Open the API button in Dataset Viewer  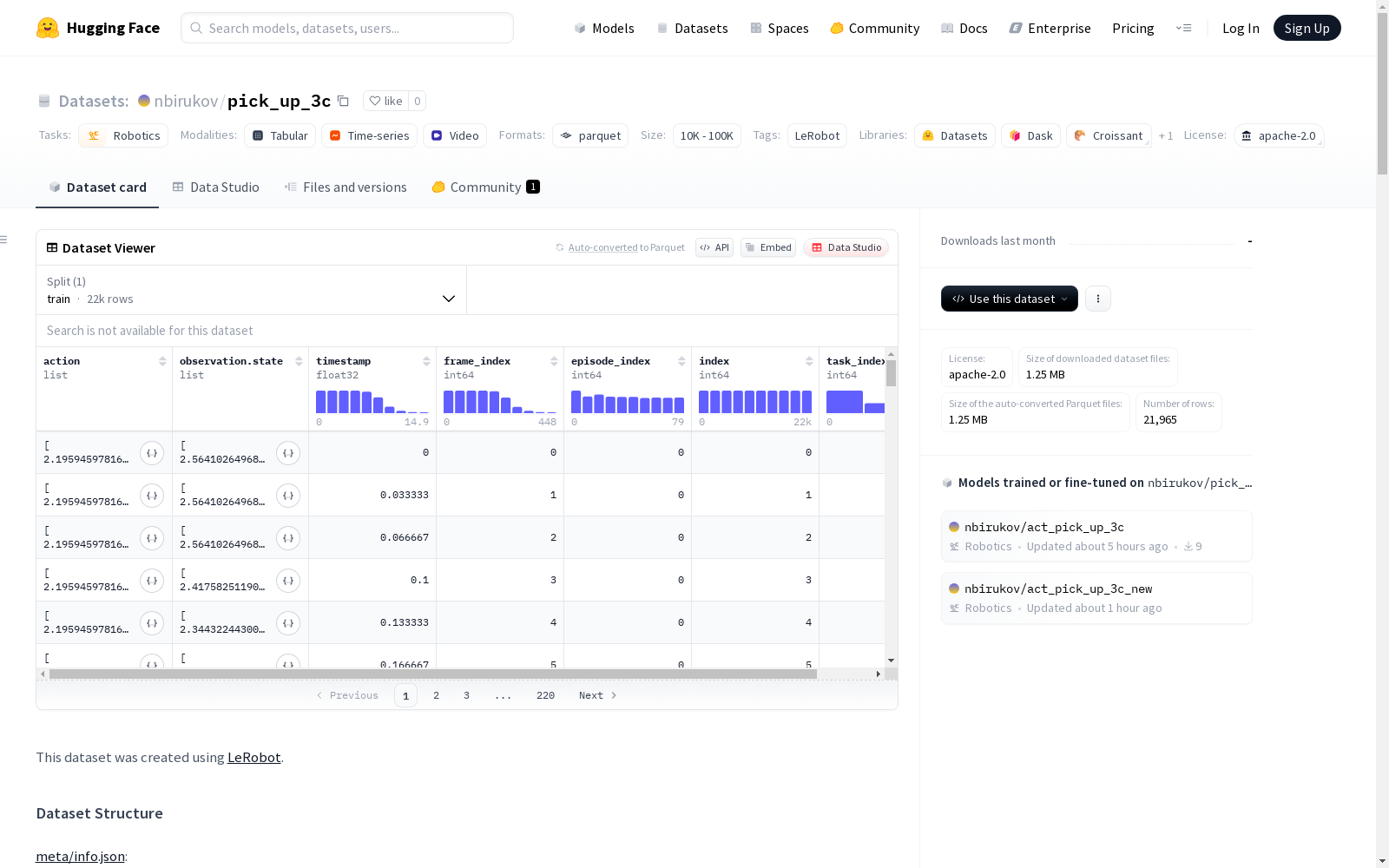714,247
